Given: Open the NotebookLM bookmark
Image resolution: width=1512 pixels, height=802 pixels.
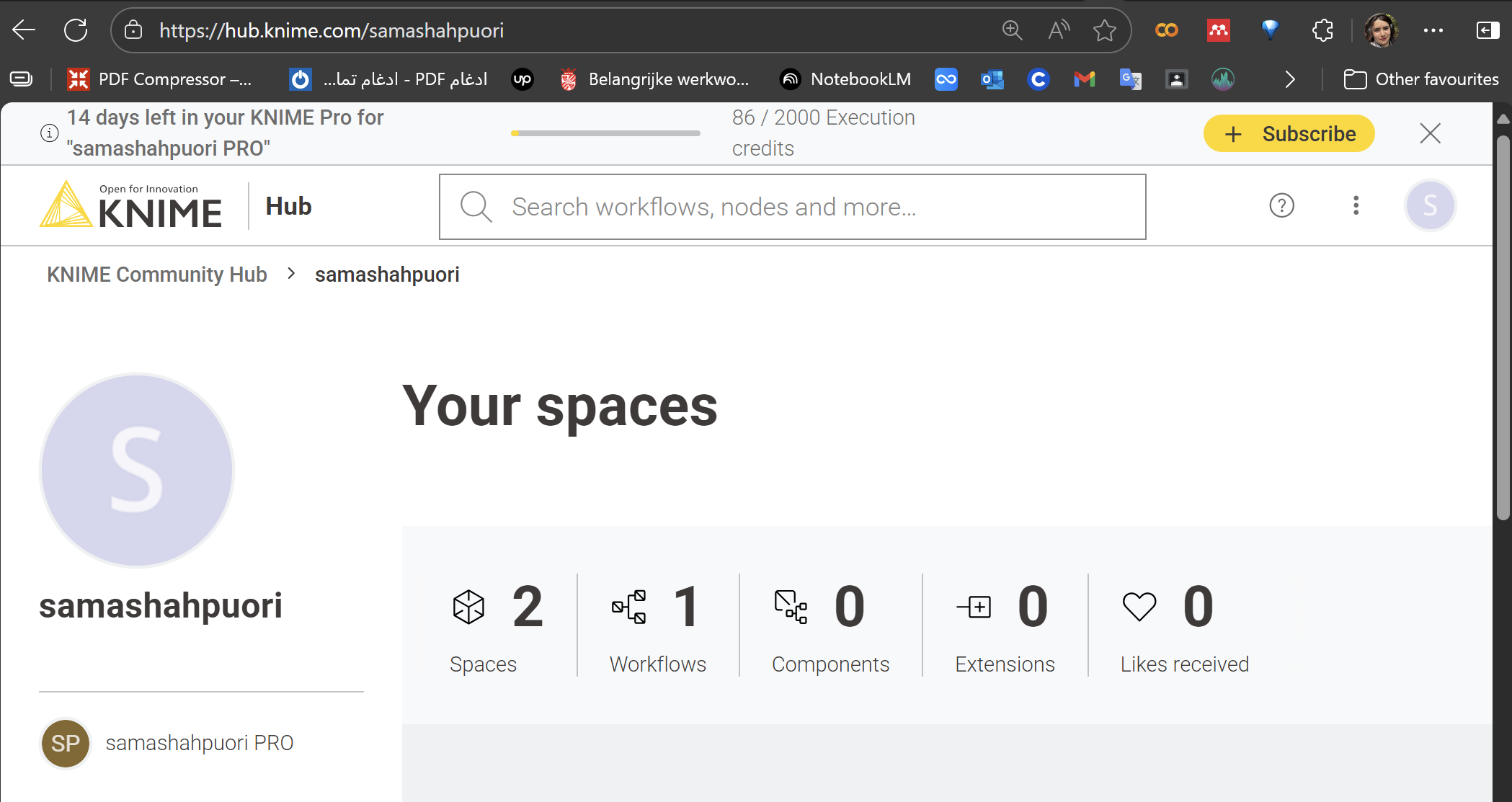Looking at the screenshot, I should tap(845, 79).
